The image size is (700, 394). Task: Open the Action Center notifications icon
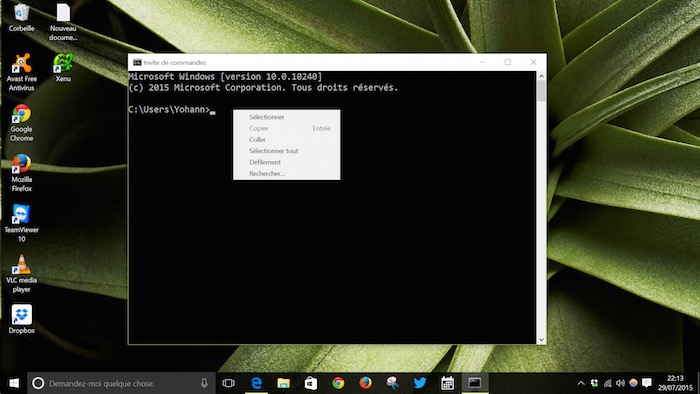point(646,383)
